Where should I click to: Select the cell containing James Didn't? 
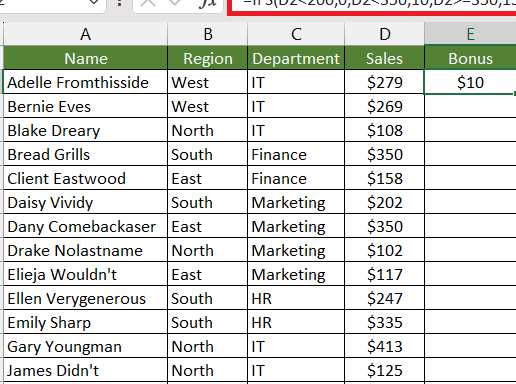tap(85, 370)
